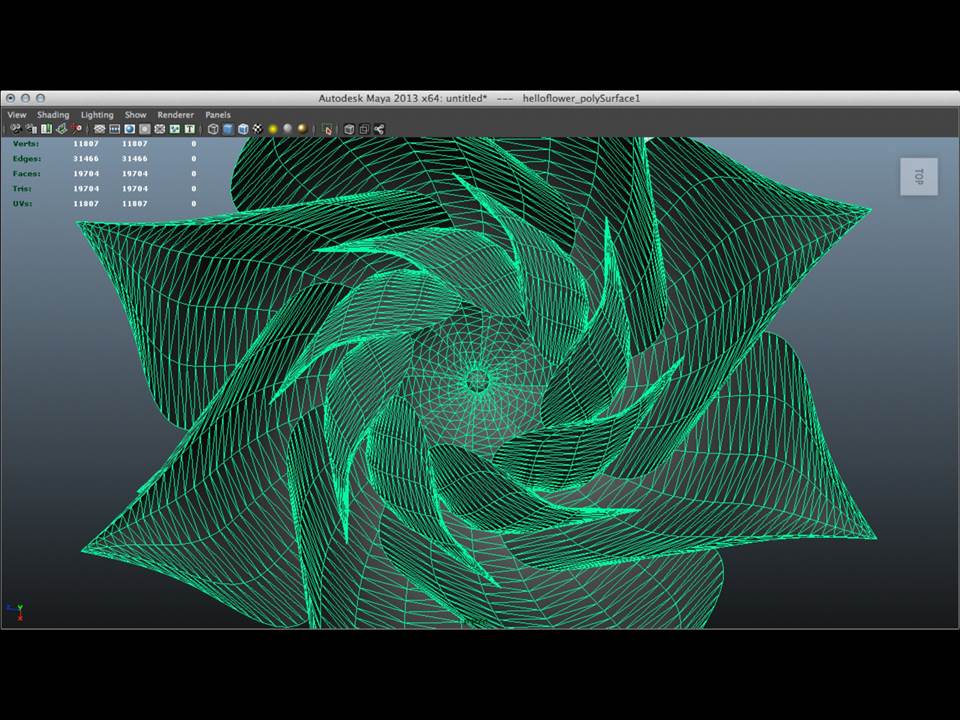Image resolution: width=960 pixels, height=720 pixels.
Task: Switch to Smooth Shade All mode
Action: click(x=228, y=129)
